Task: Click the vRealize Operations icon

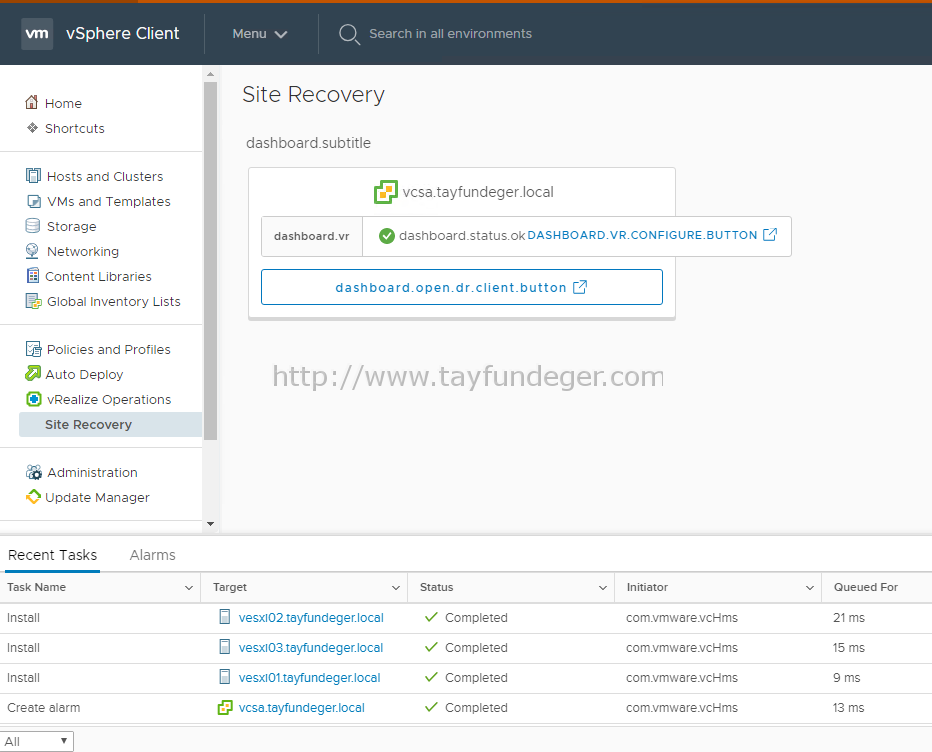Action: coord(34,399)
